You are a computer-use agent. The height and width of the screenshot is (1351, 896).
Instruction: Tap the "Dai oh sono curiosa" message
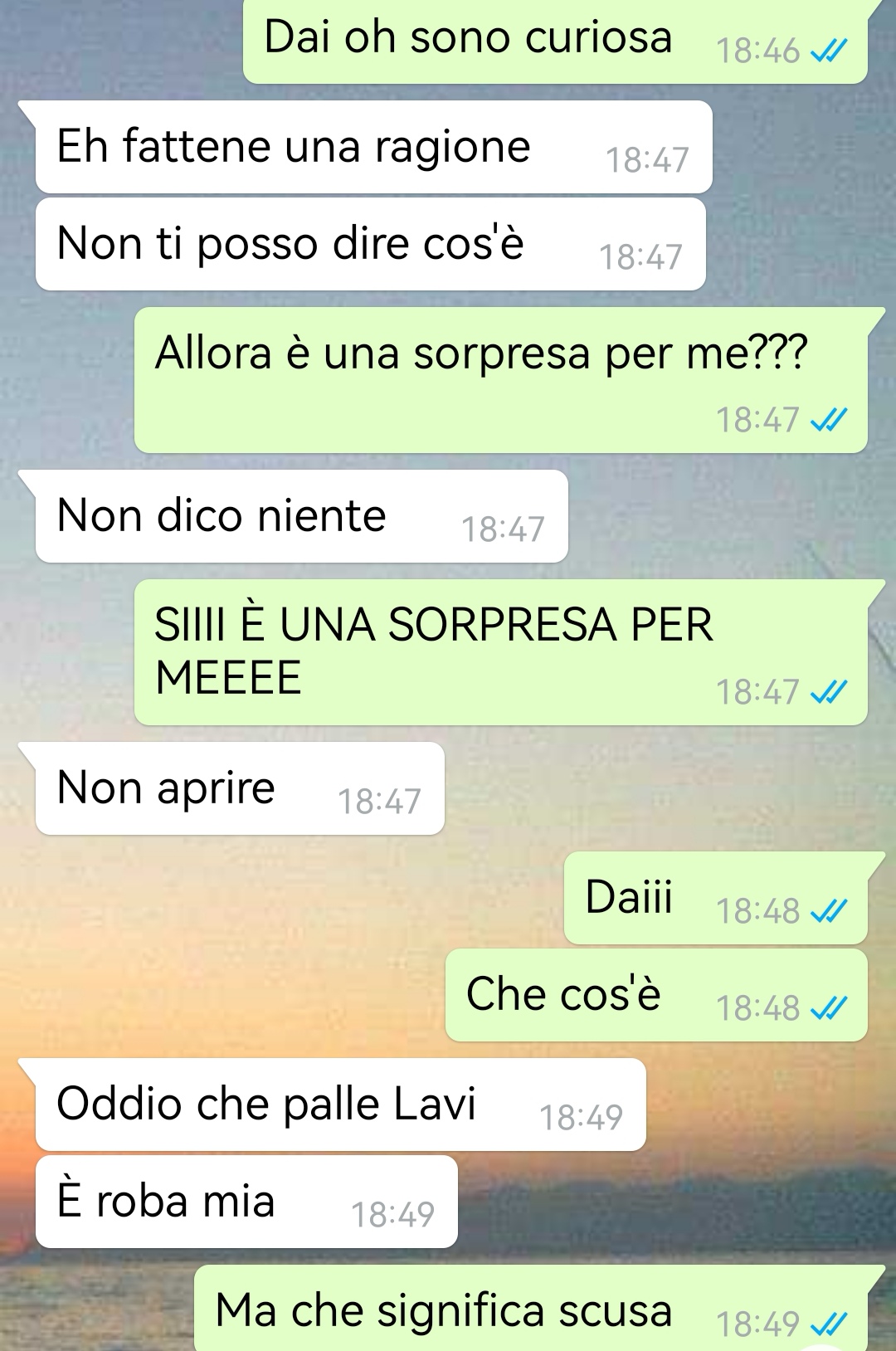click(x=555, y=41)
